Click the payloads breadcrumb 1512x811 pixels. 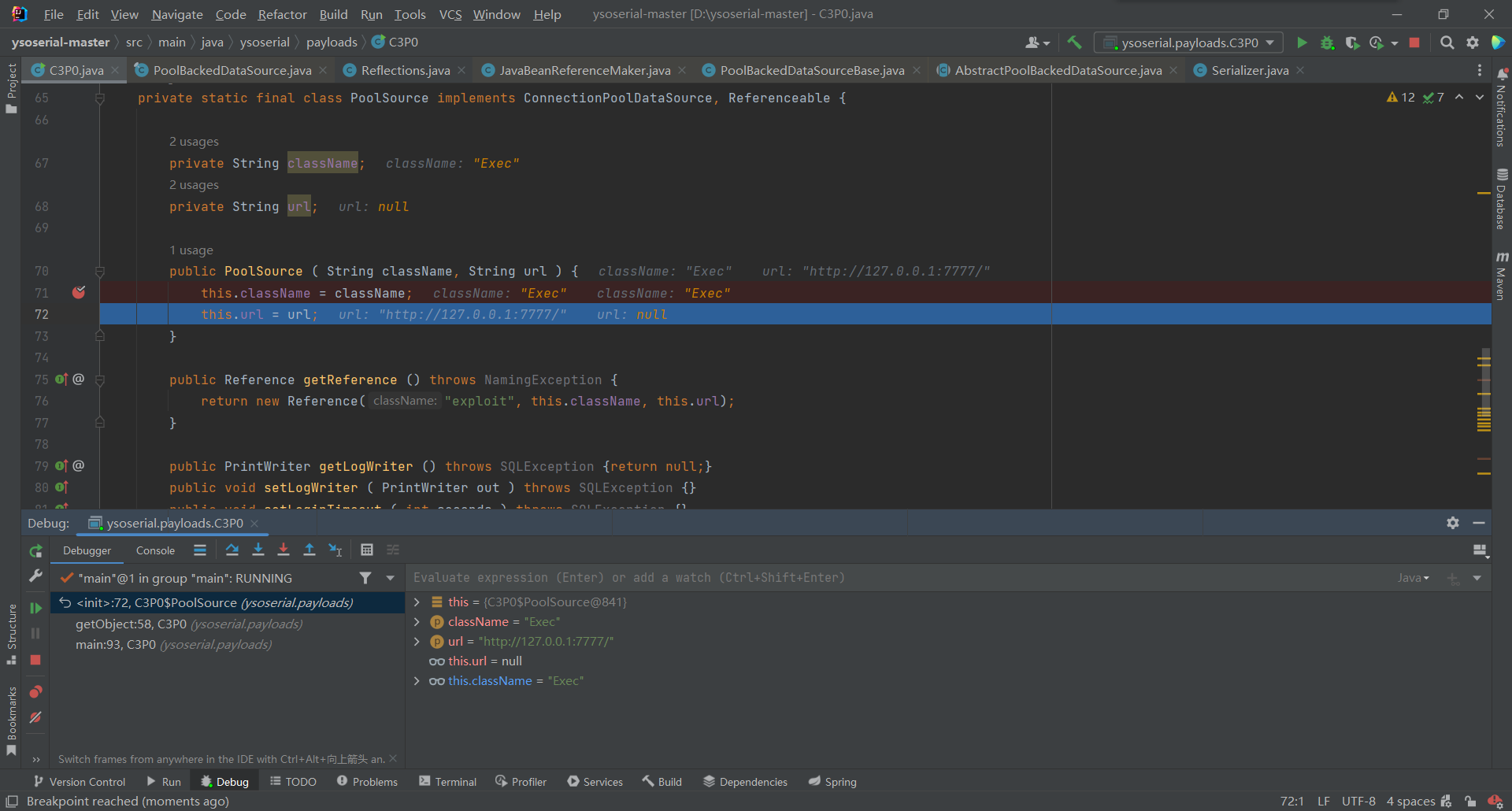click(332, 43)
